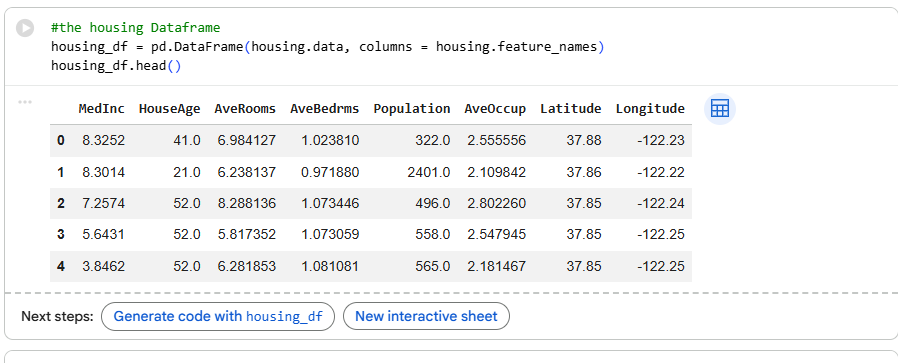Select AveRooms value 6.984127

[x=246, y=140]
